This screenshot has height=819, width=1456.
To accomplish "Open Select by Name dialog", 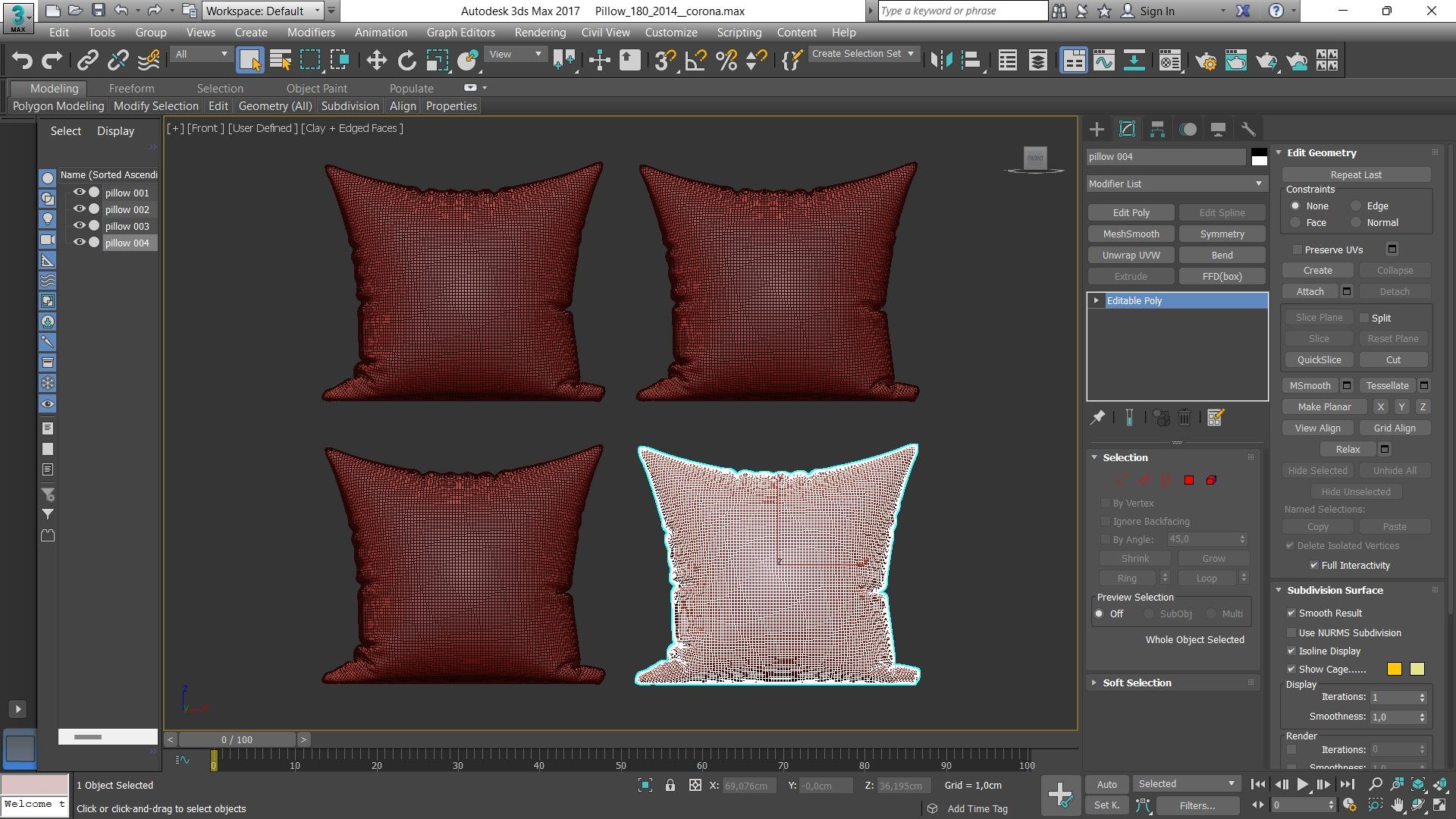I will pyautogui.click(x=281, y=61).
